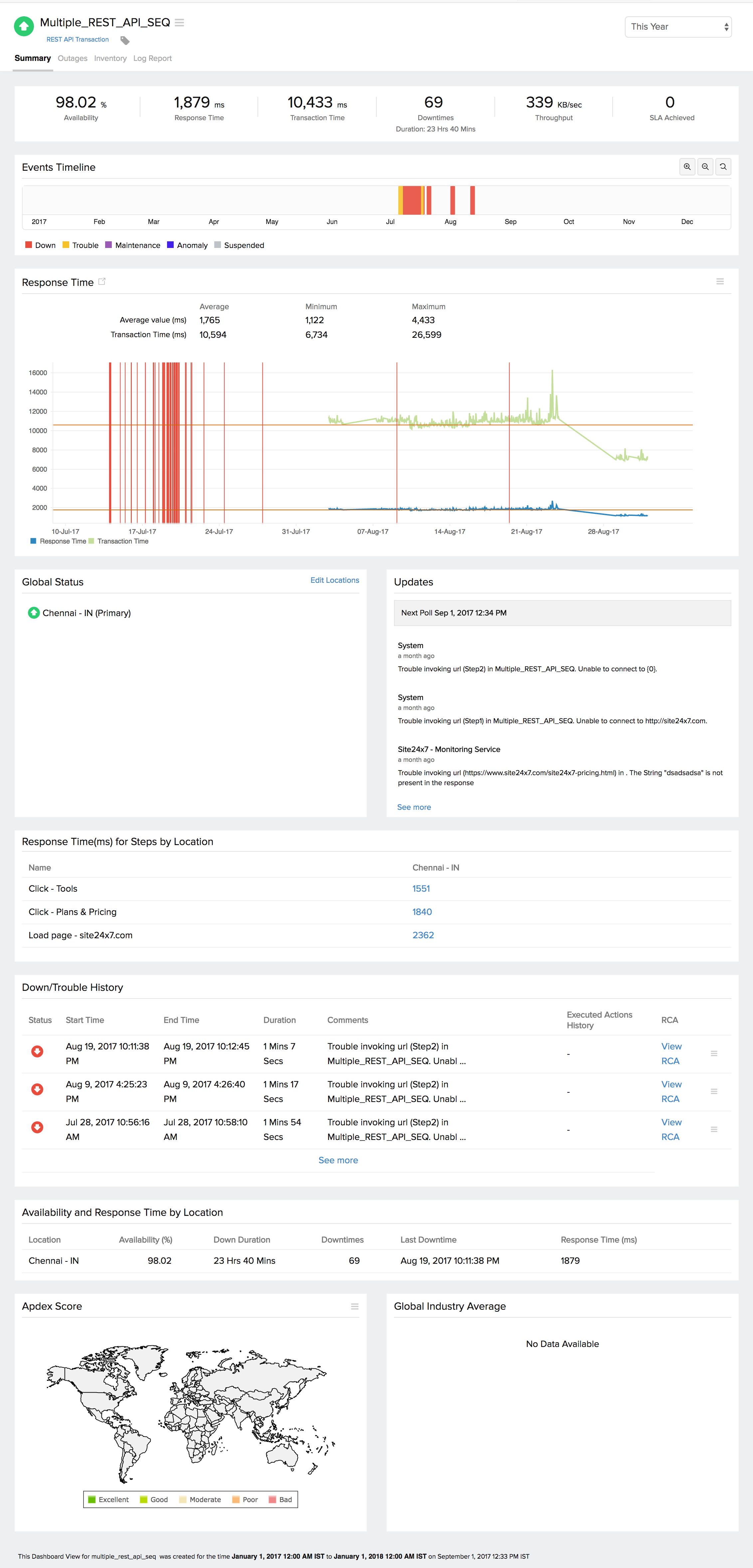Switch to the Outages tab

[73, 59]
